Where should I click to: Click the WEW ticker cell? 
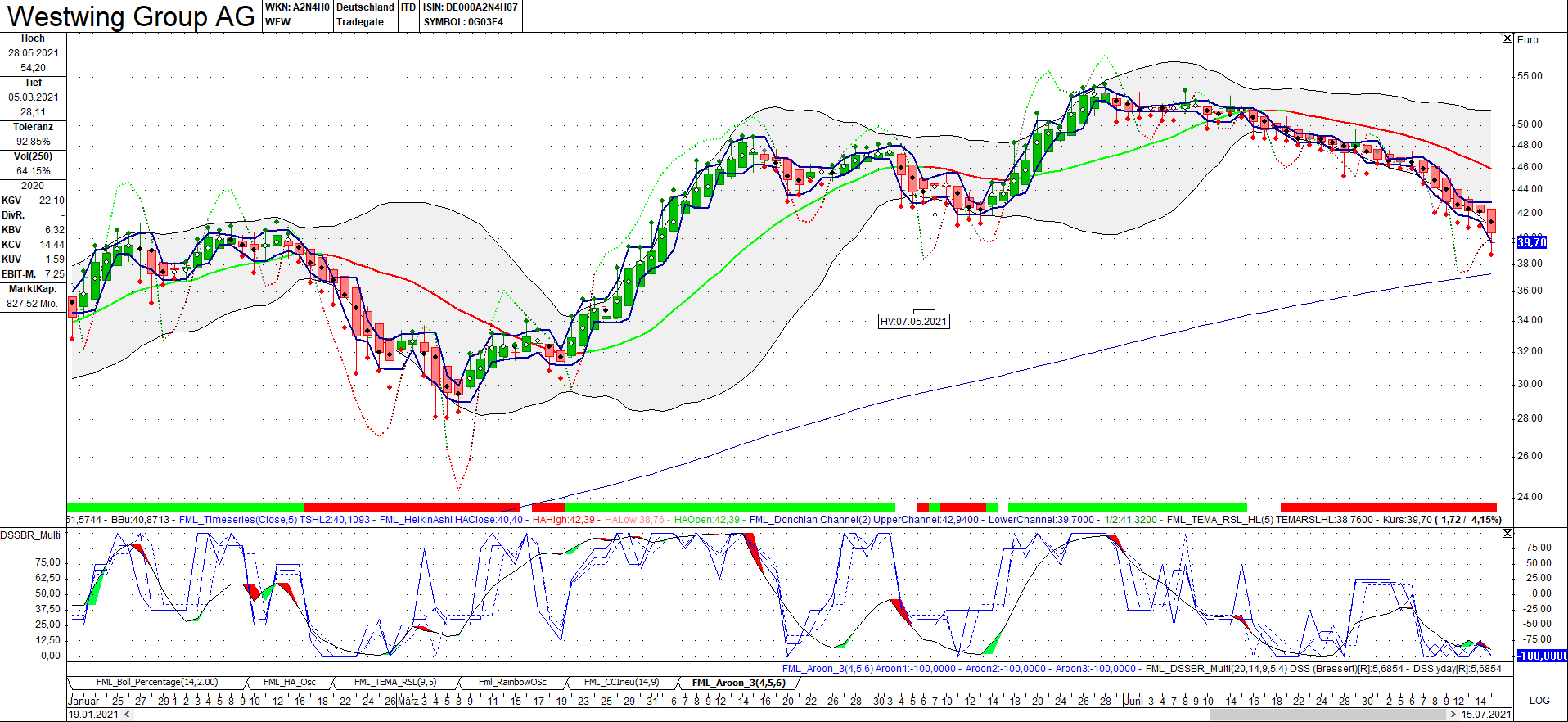(277, 22)
